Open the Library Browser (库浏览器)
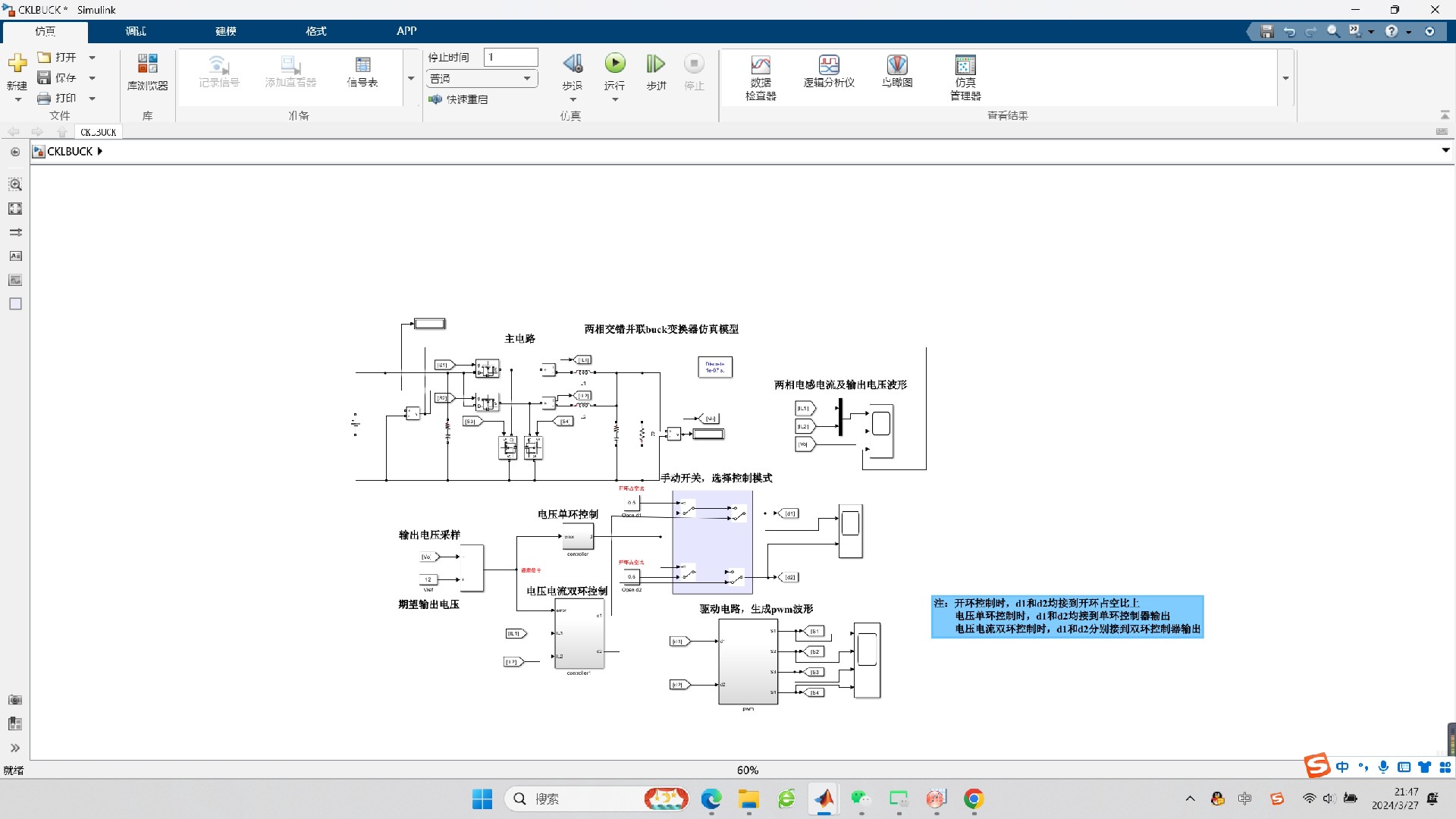Screen dimensions: 1456x819 (147, 72)
